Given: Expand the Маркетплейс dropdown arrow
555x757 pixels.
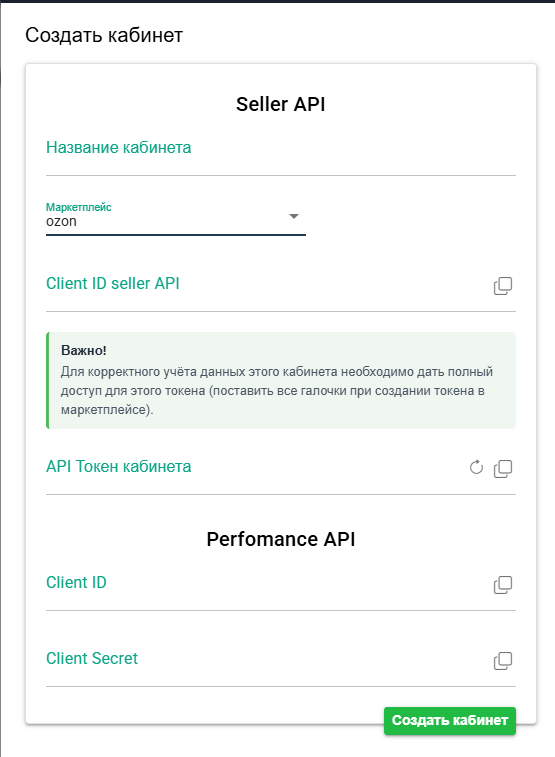Looking at the screenshot, I should [293, 216].
